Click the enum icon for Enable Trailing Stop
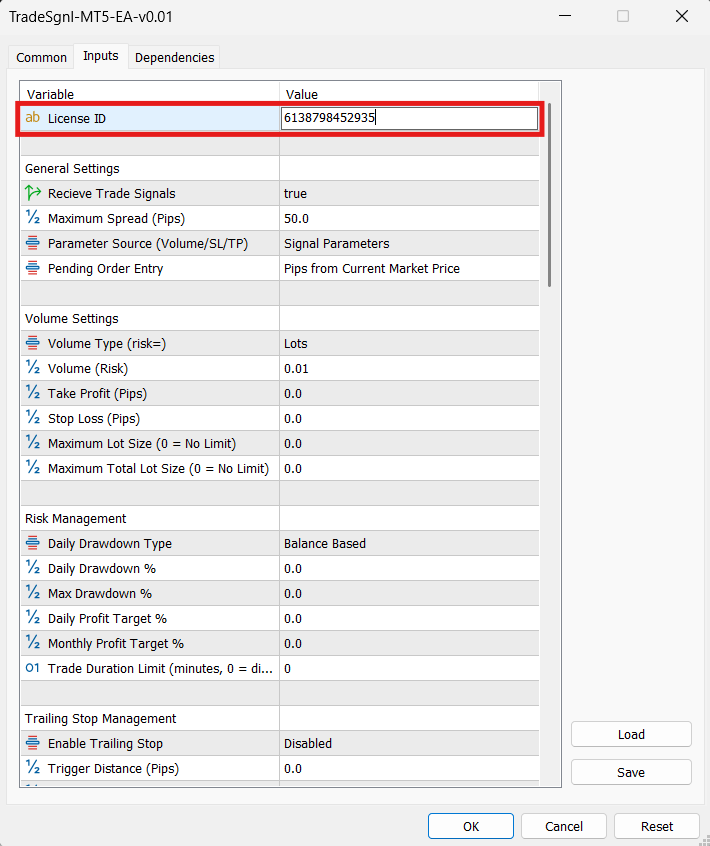 click(x=33, y=742)
